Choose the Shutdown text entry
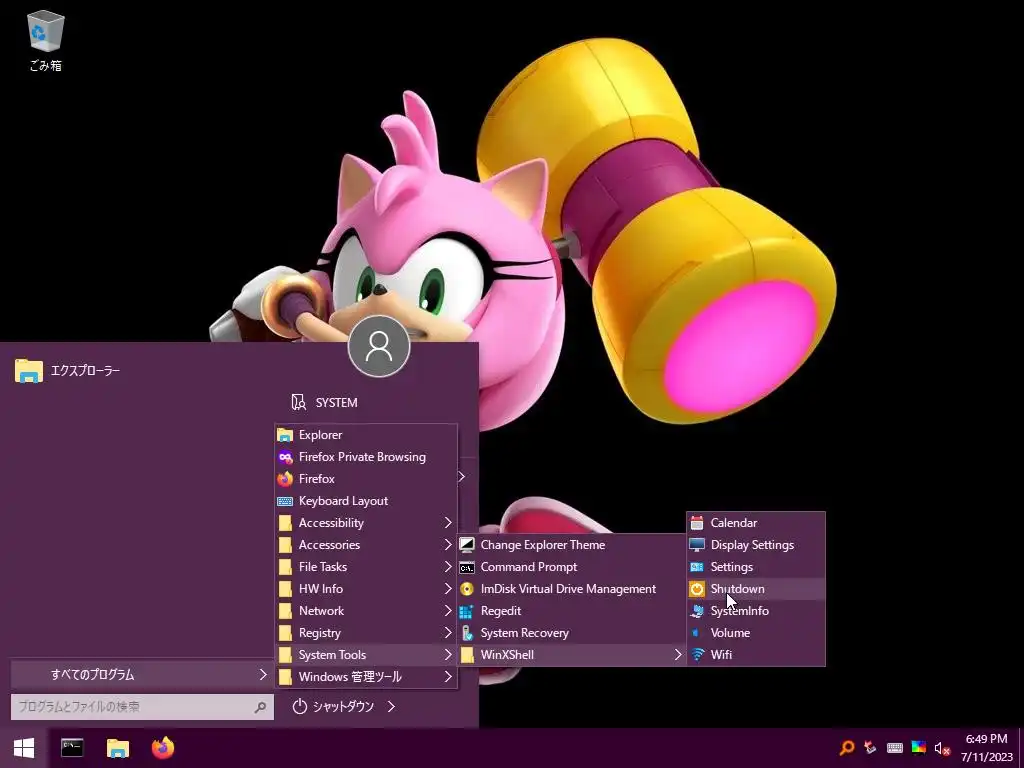 tap(737, 588)
